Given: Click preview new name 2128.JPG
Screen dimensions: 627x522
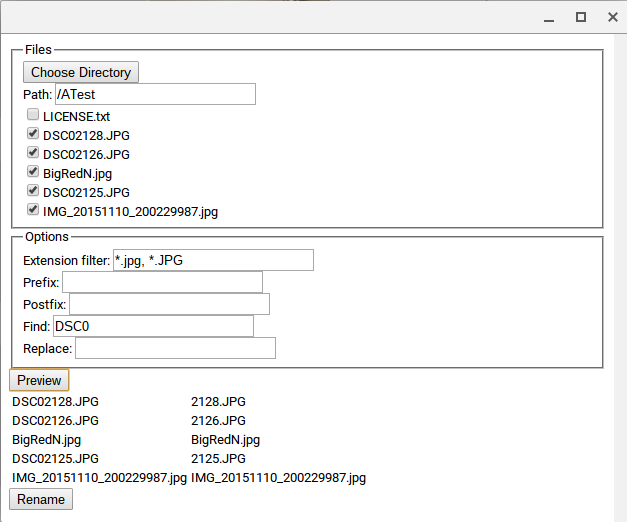Looking at the screenshot, I should click(x=218, y=402).
